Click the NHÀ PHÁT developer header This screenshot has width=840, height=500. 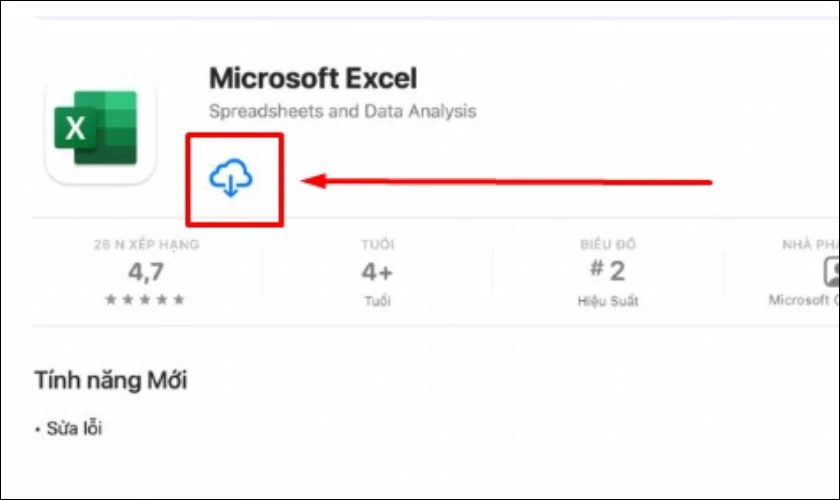click(x=811, y=244)
